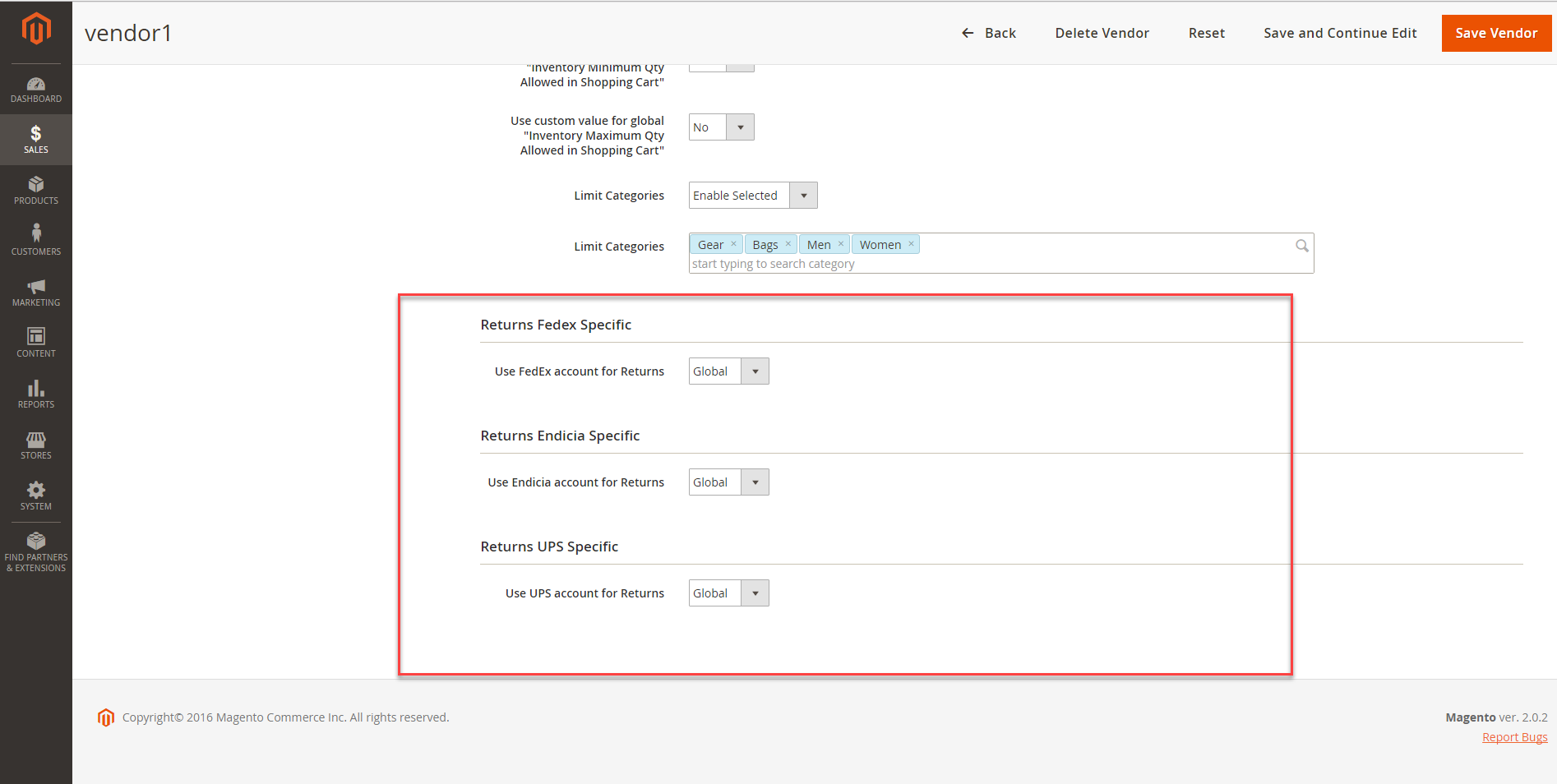Open Use FedEx account for Returns dropdown
This screenshot has width=1557, height=784.
point(728,371)
